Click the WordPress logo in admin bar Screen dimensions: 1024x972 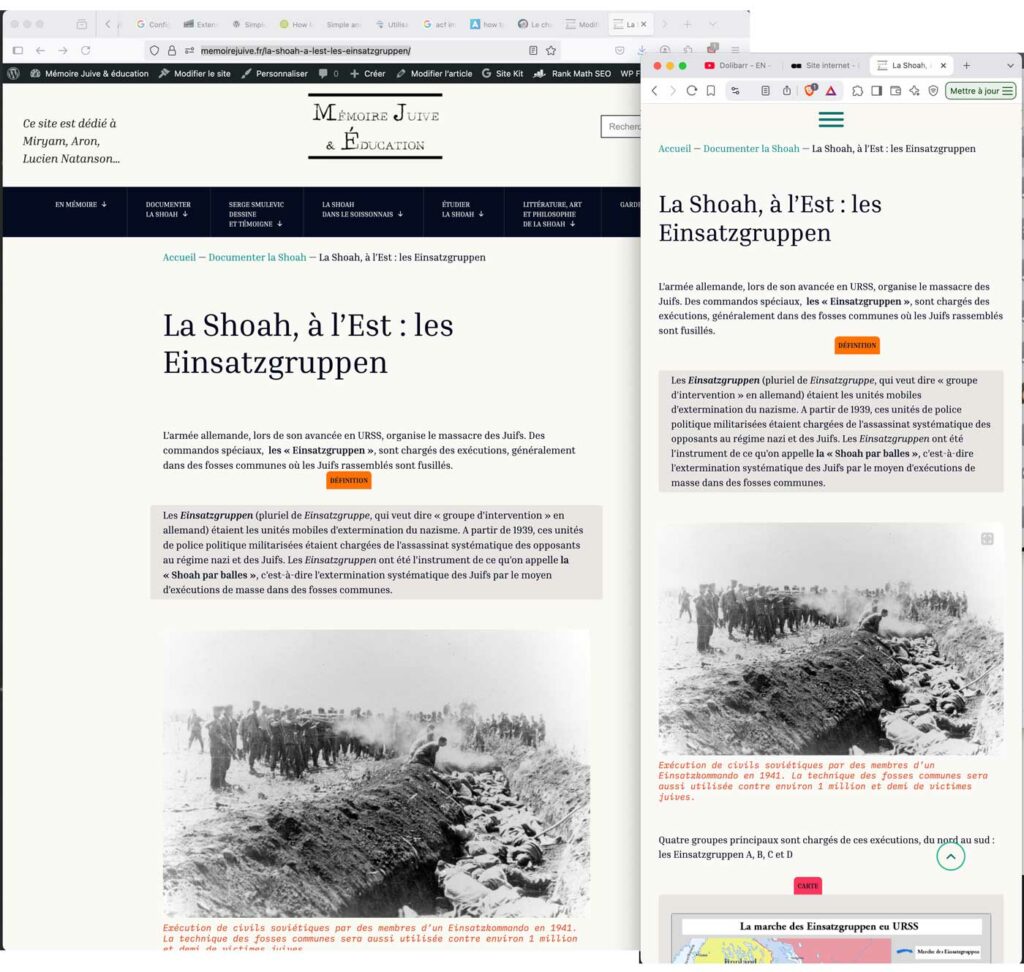click(13, 73)
